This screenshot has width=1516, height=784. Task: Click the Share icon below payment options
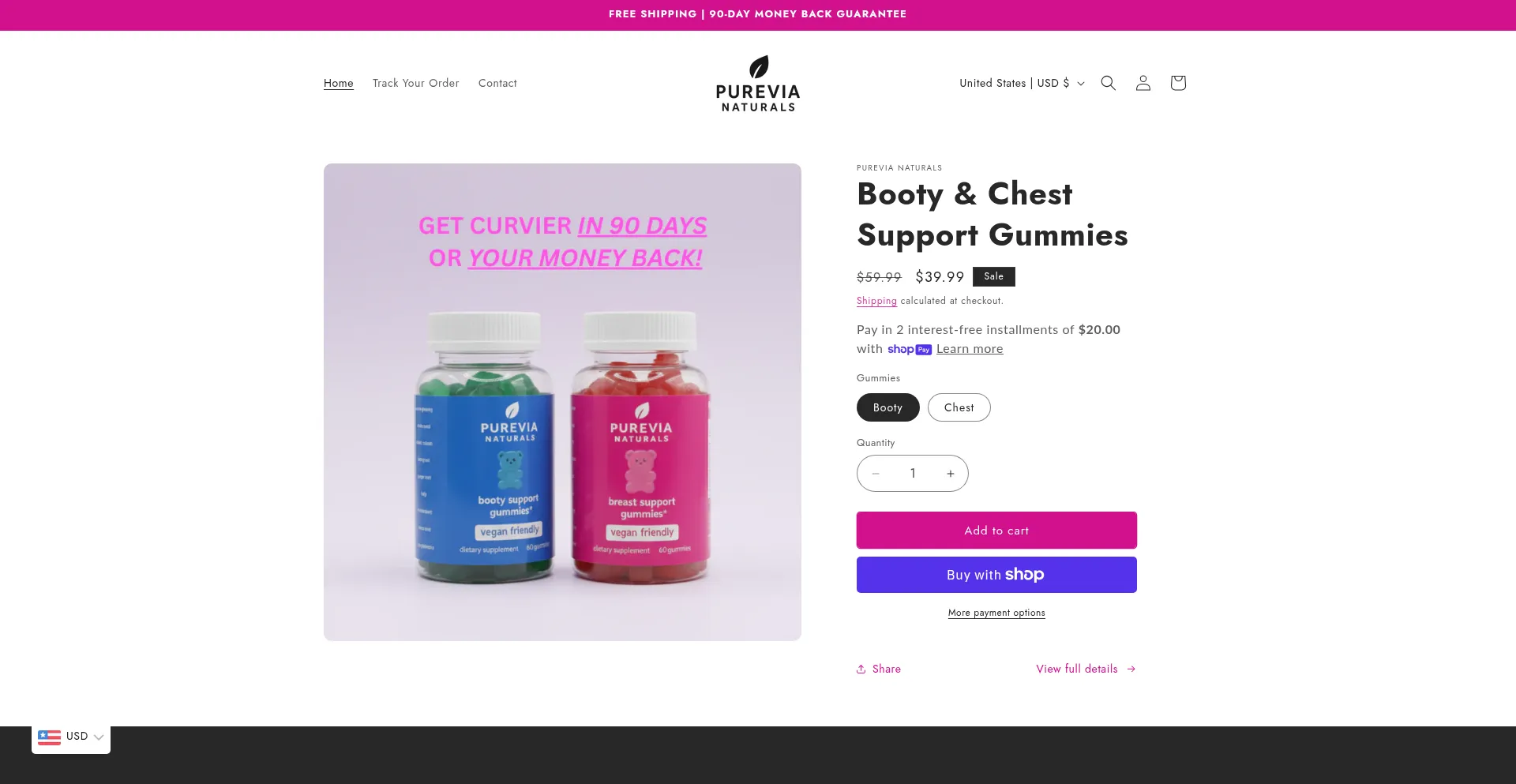[x=861, y=669]
